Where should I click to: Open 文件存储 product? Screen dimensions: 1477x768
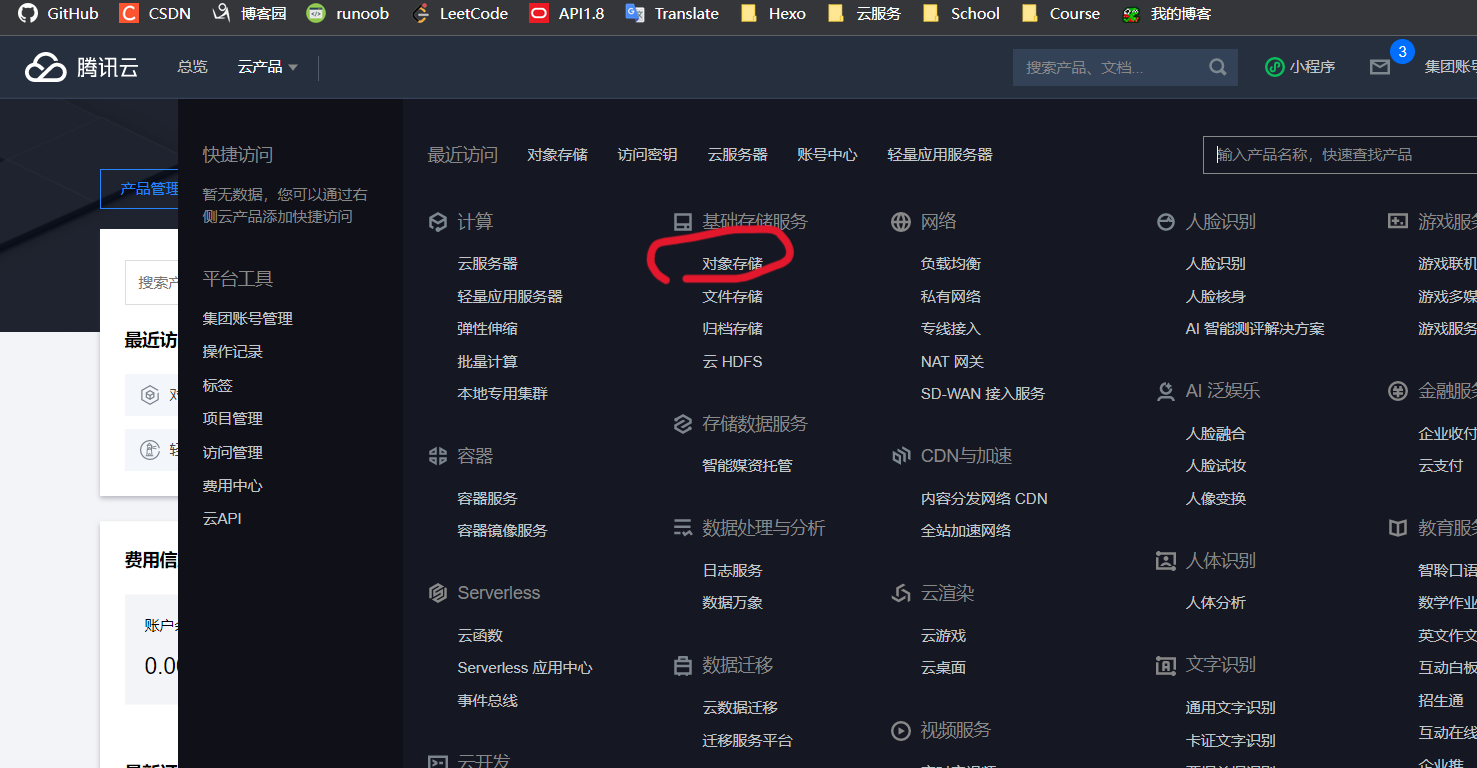click(x=732, y=297)
